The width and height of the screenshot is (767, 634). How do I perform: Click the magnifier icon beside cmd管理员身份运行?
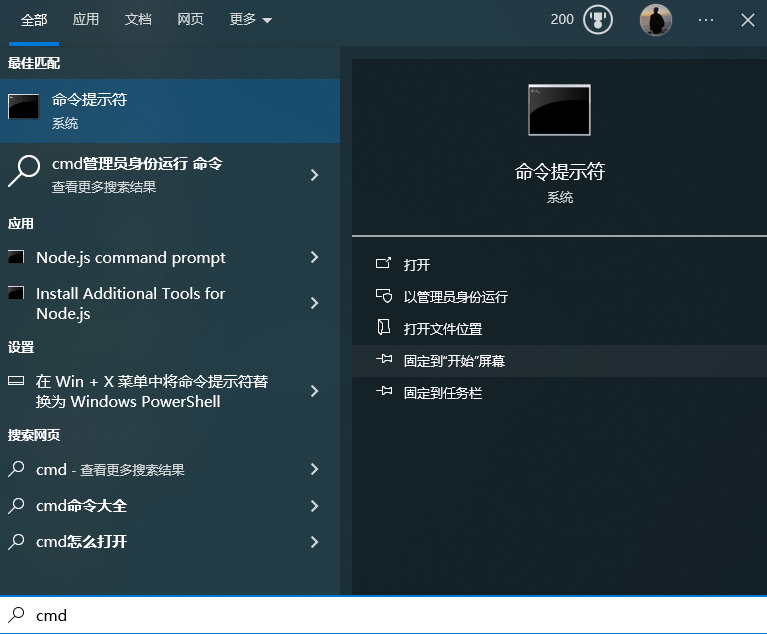23,171
